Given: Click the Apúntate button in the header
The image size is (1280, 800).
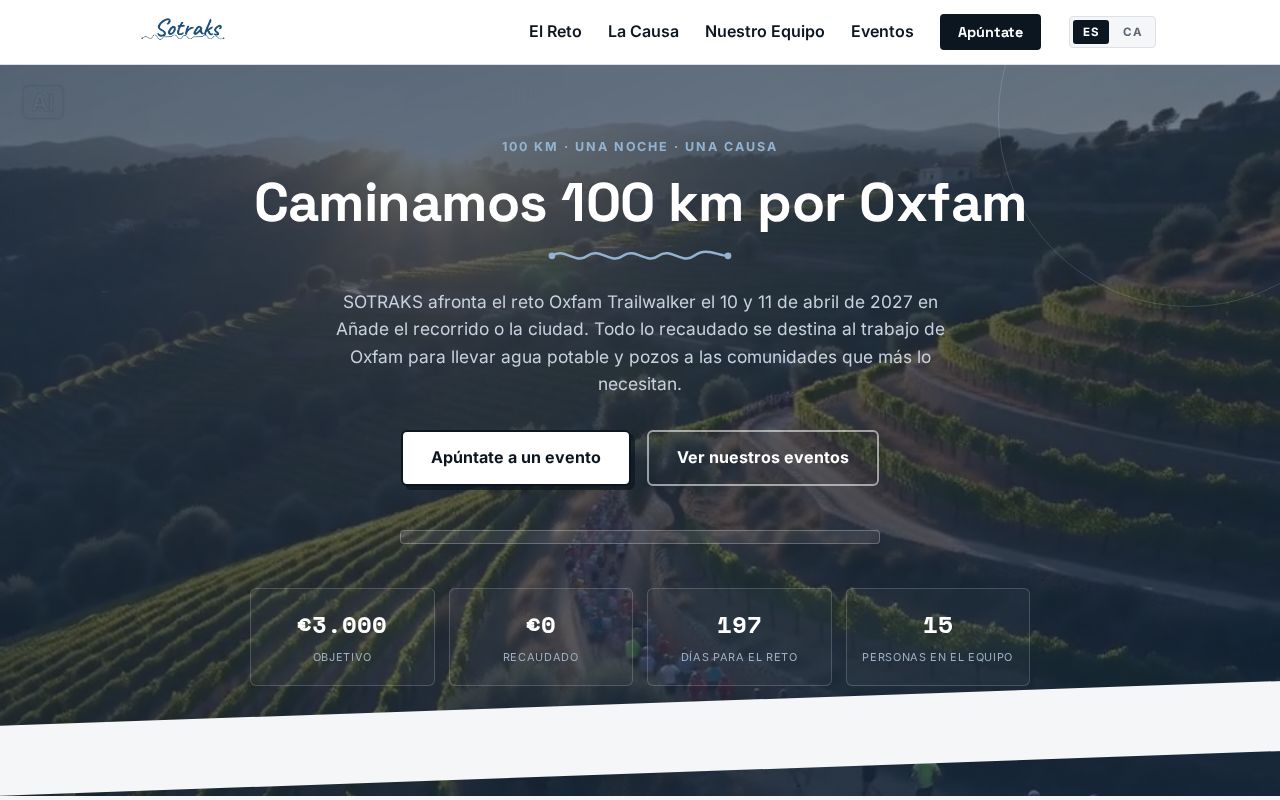Looking at the screenshot, I should point(990,32).
